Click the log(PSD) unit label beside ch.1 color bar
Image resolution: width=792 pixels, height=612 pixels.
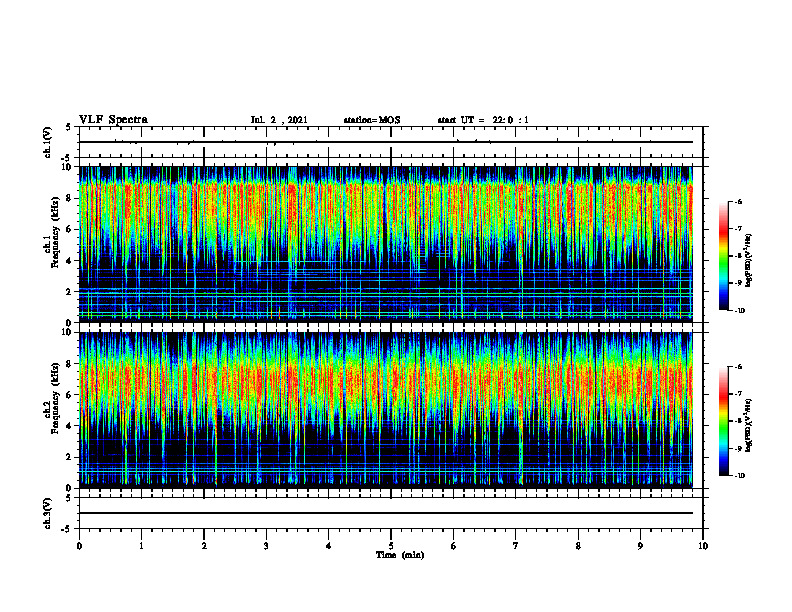coord(749,261)
